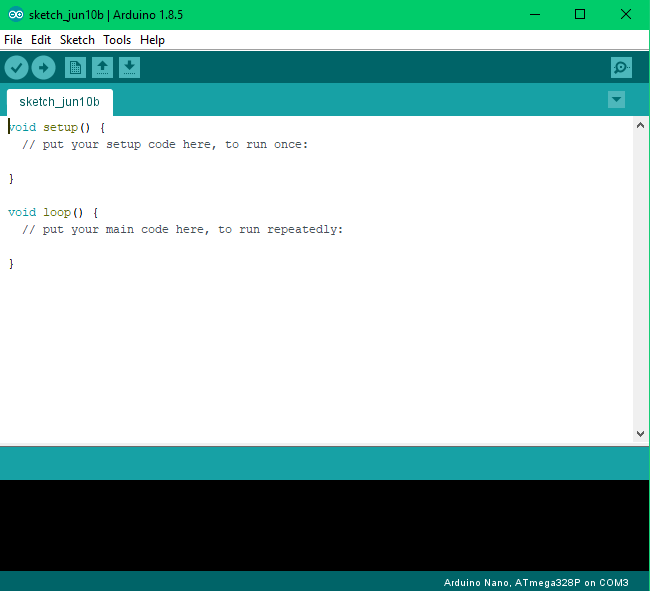
Task: Open the Tools menu
Action: point(117,40)
